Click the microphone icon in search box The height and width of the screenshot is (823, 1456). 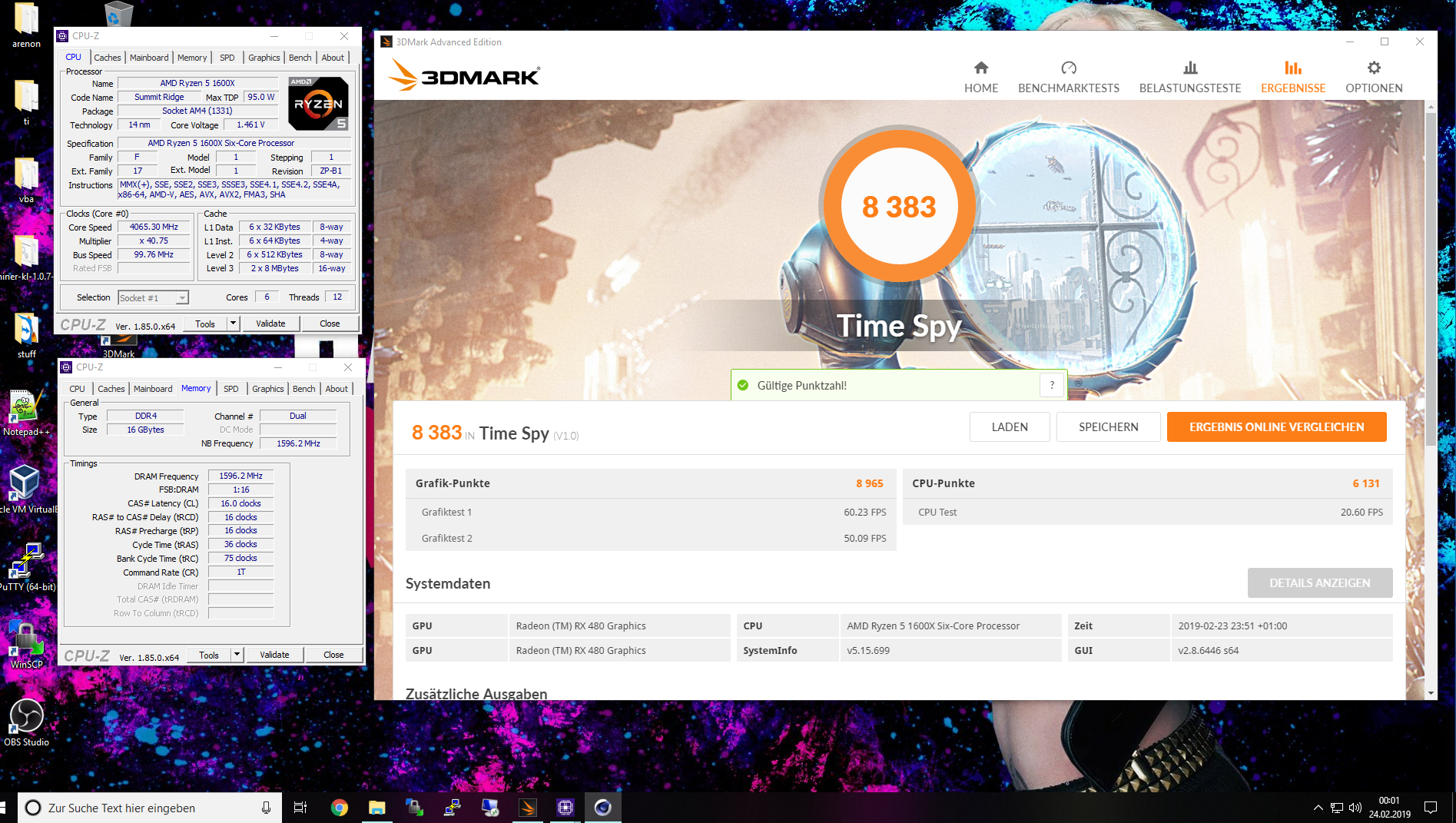point(266,808)
